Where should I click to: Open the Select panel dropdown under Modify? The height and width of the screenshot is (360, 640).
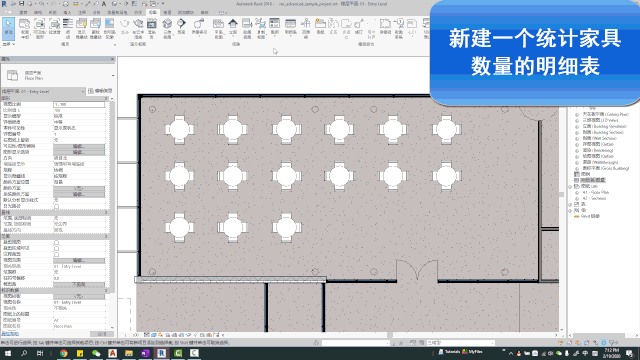tap(8, 44)
